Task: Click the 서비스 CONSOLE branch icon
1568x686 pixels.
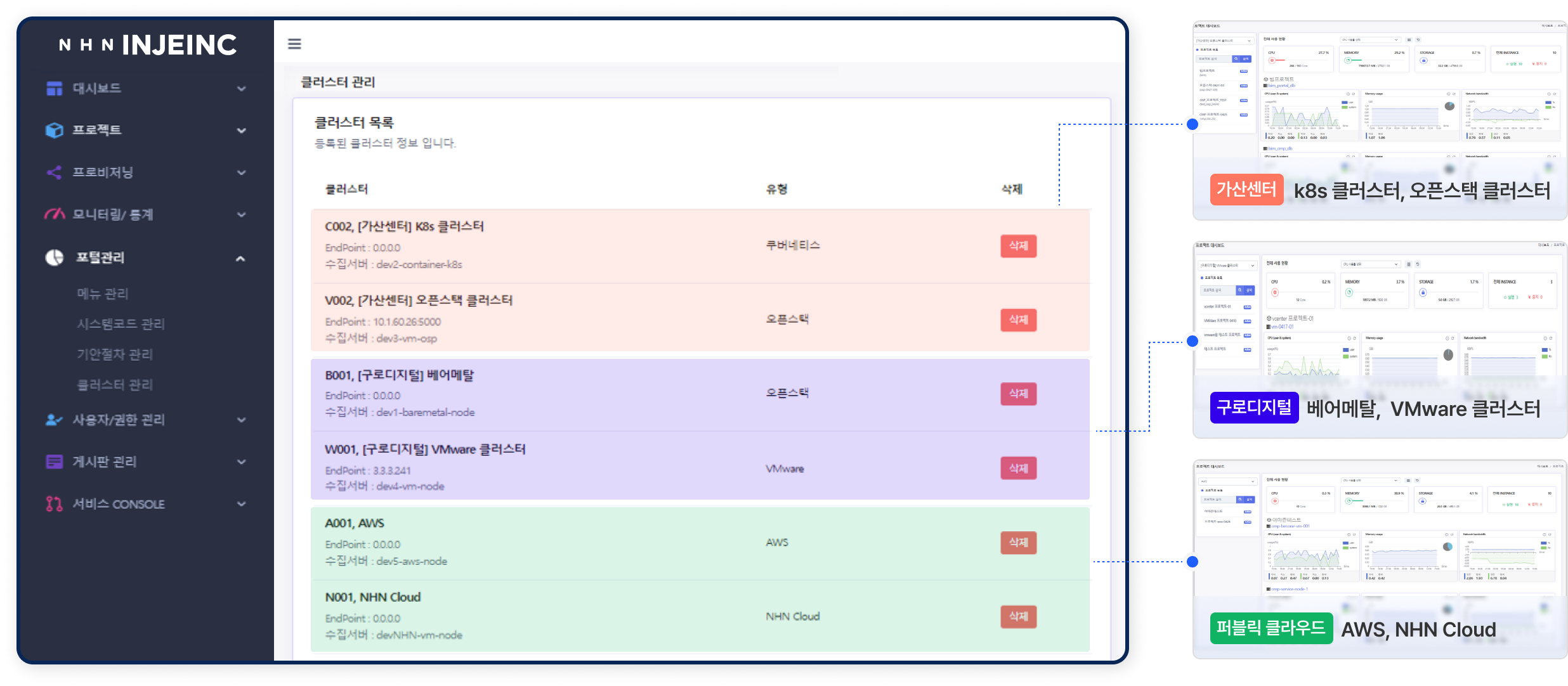Action: tap(55, 504)
